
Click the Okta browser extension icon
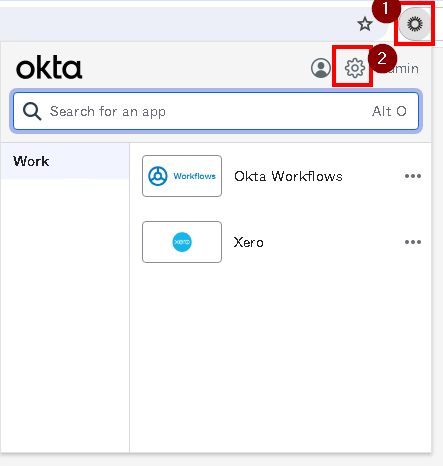415,24
